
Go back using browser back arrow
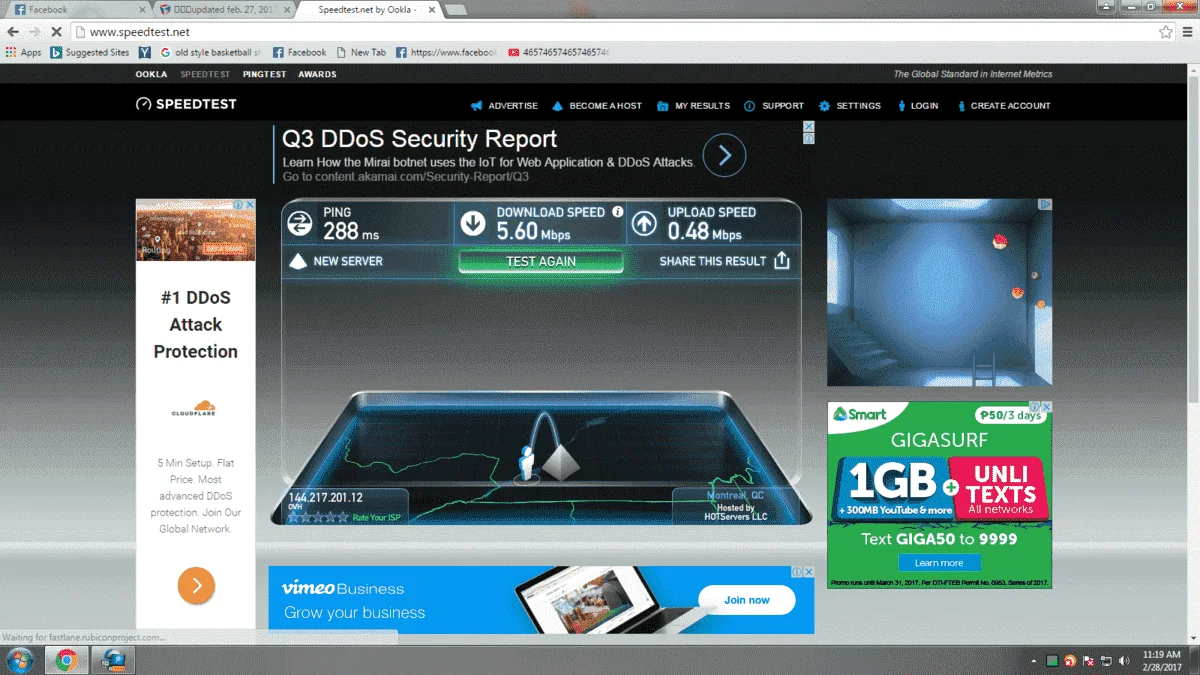coord(13,32)
